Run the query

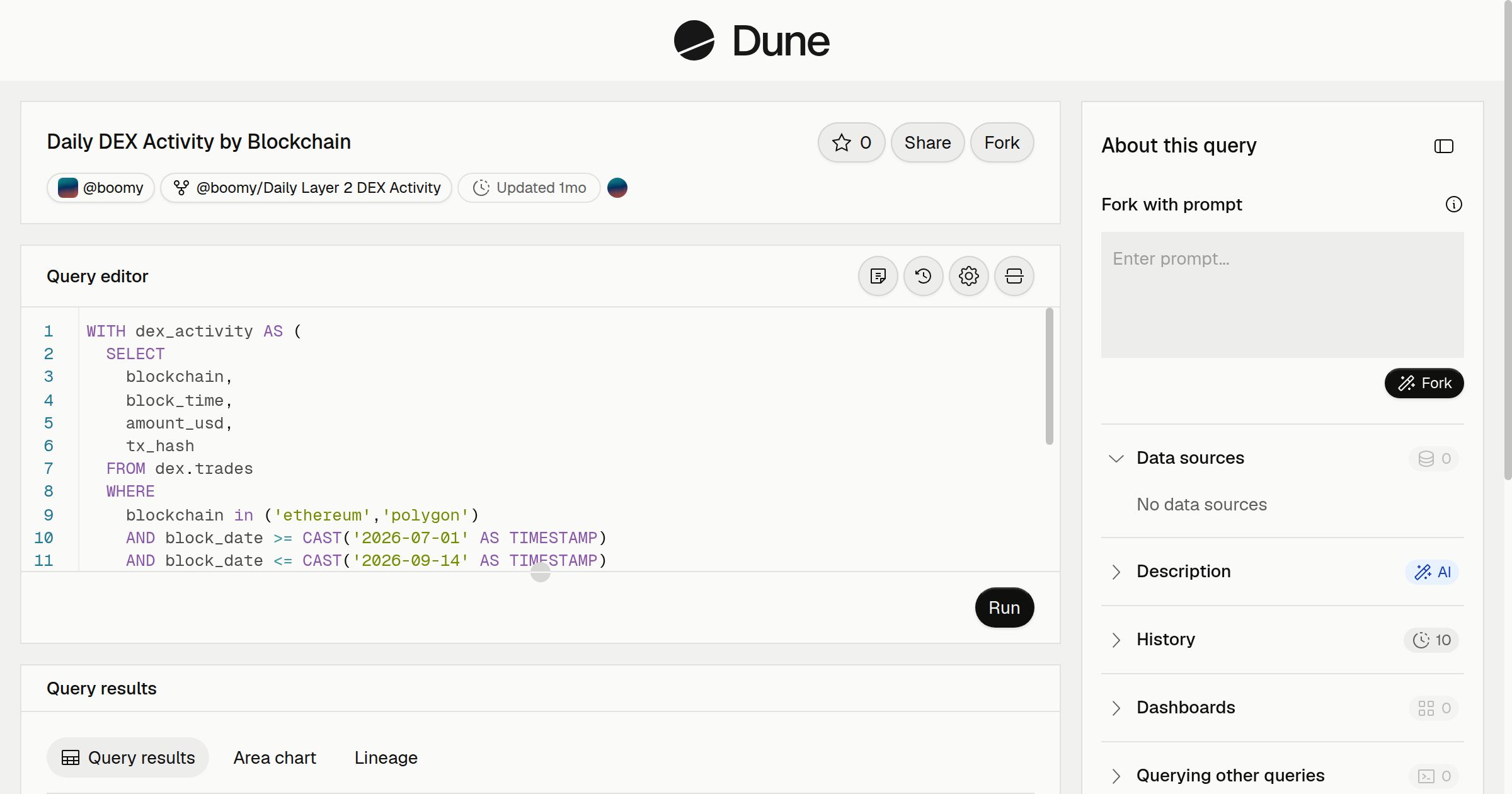click(1004, 607)
